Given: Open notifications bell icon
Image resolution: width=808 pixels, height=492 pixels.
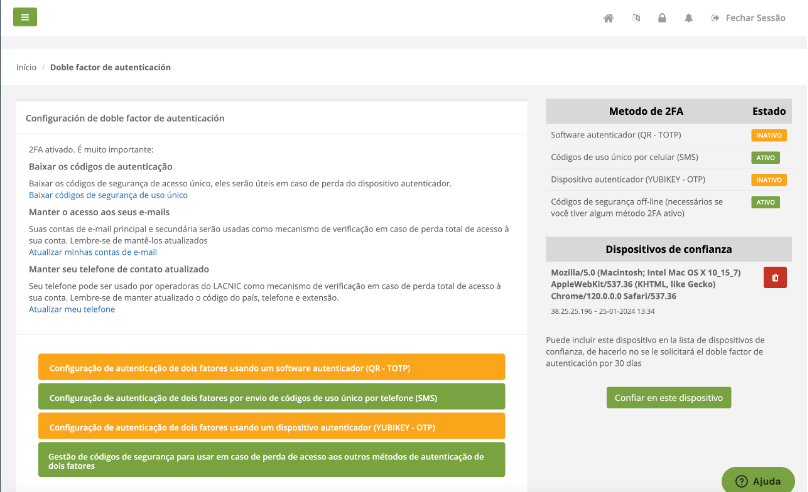Looking at the screenshot, I should 688,18.
